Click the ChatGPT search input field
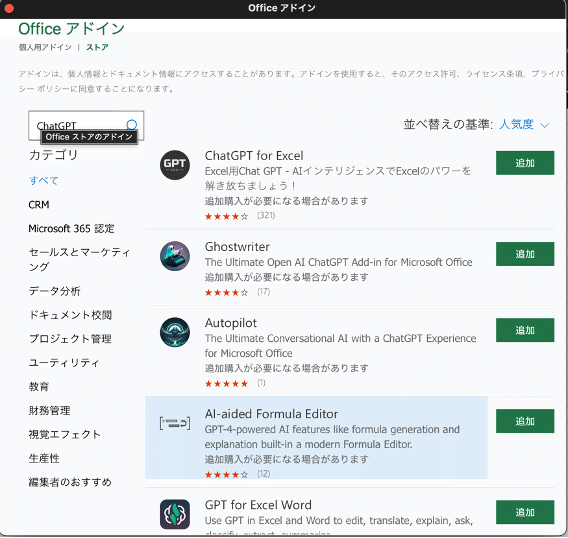 coord(86,125)
